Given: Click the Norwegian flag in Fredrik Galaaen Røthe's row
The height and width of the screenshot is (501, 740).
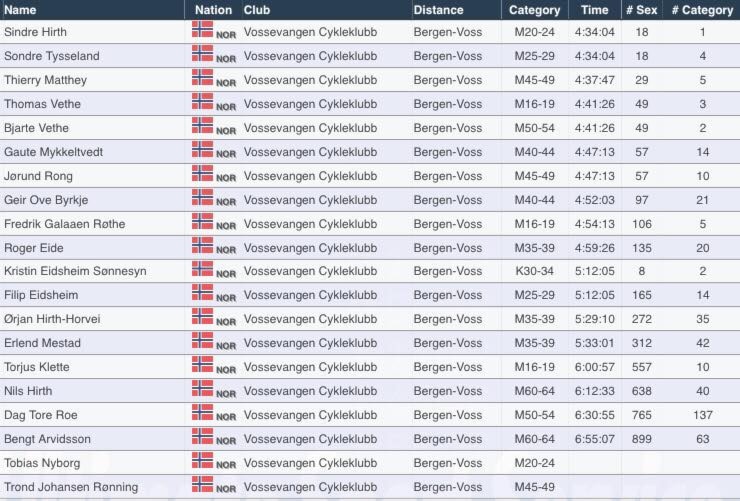Looking at the screenshot, I should (202, 221).
